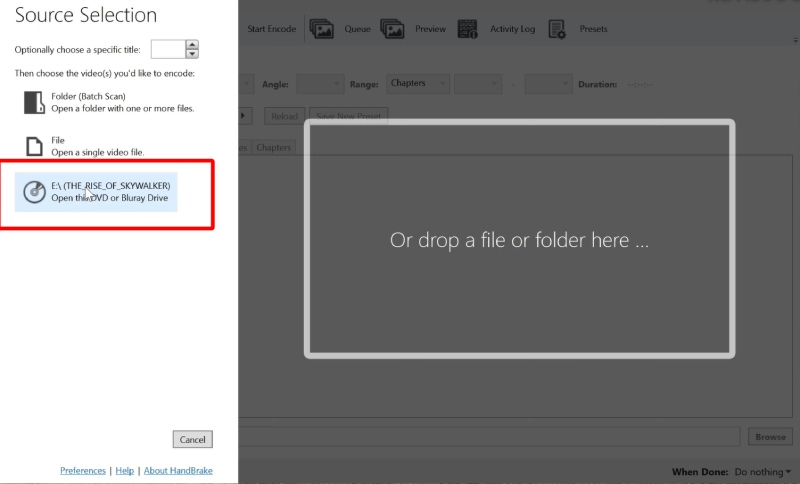Image resolution: width=800 pixels, height=484 pixels.
Task: Open the Activity Log icon
Action: (467, 29)
